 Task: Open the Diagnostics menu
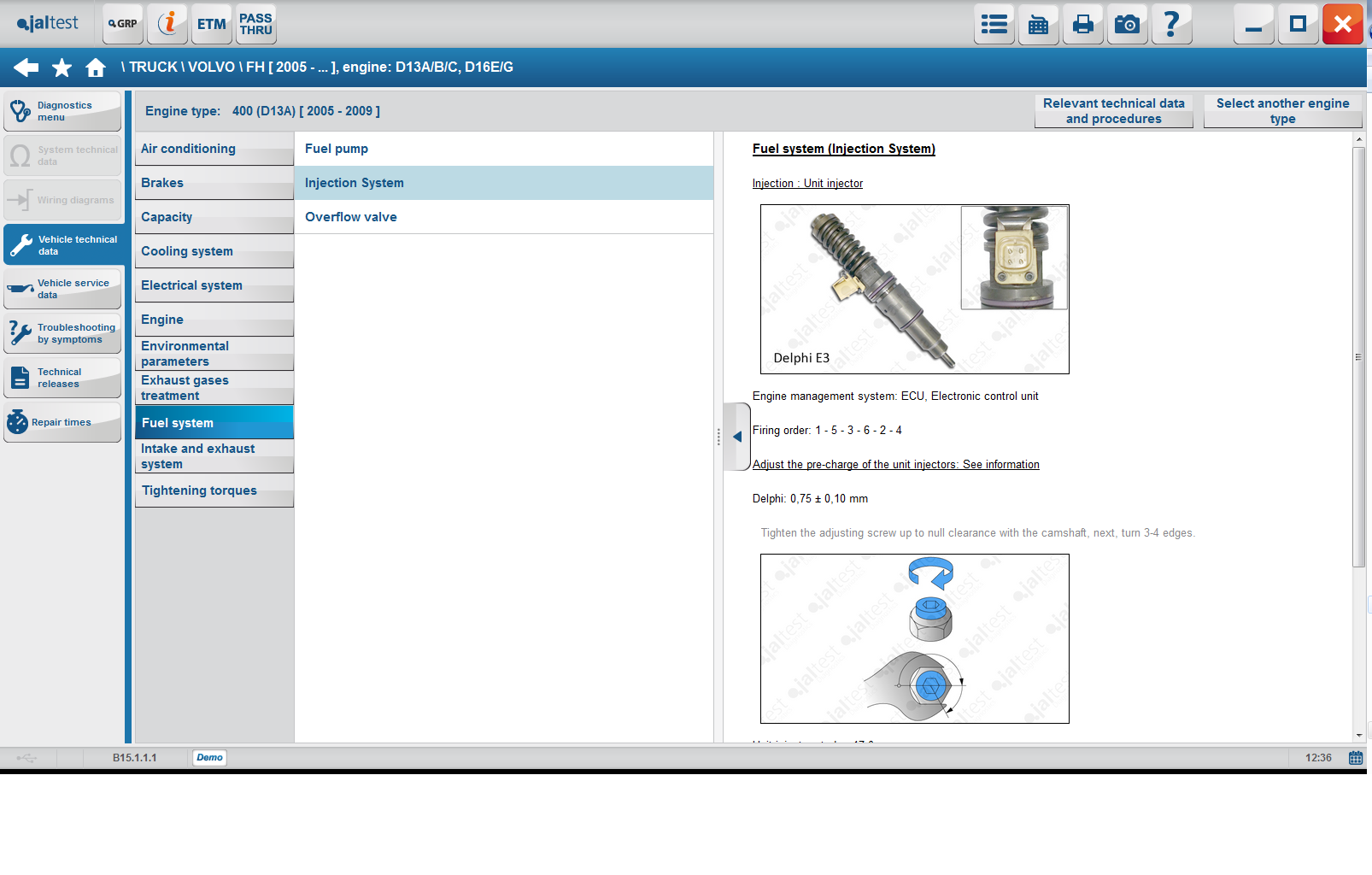pyautogui.click(x=62, y=112)
